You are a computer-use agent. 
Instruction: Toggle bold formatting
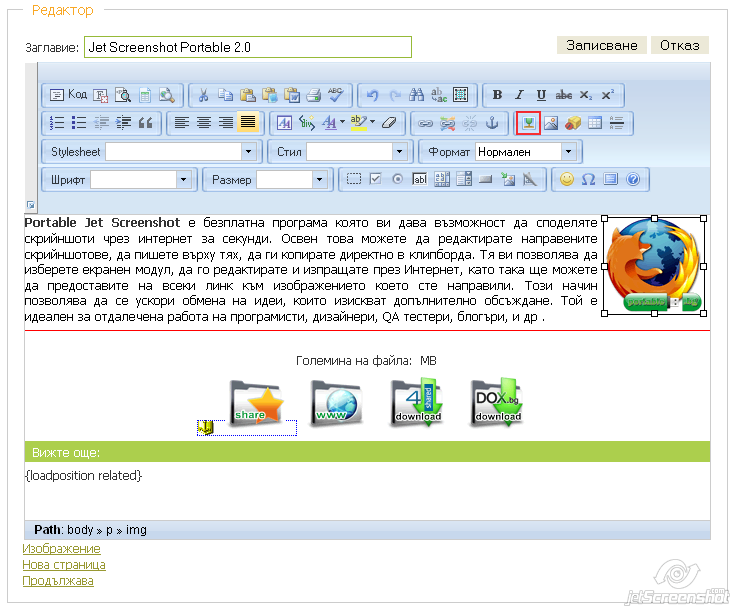click(497, 95)
